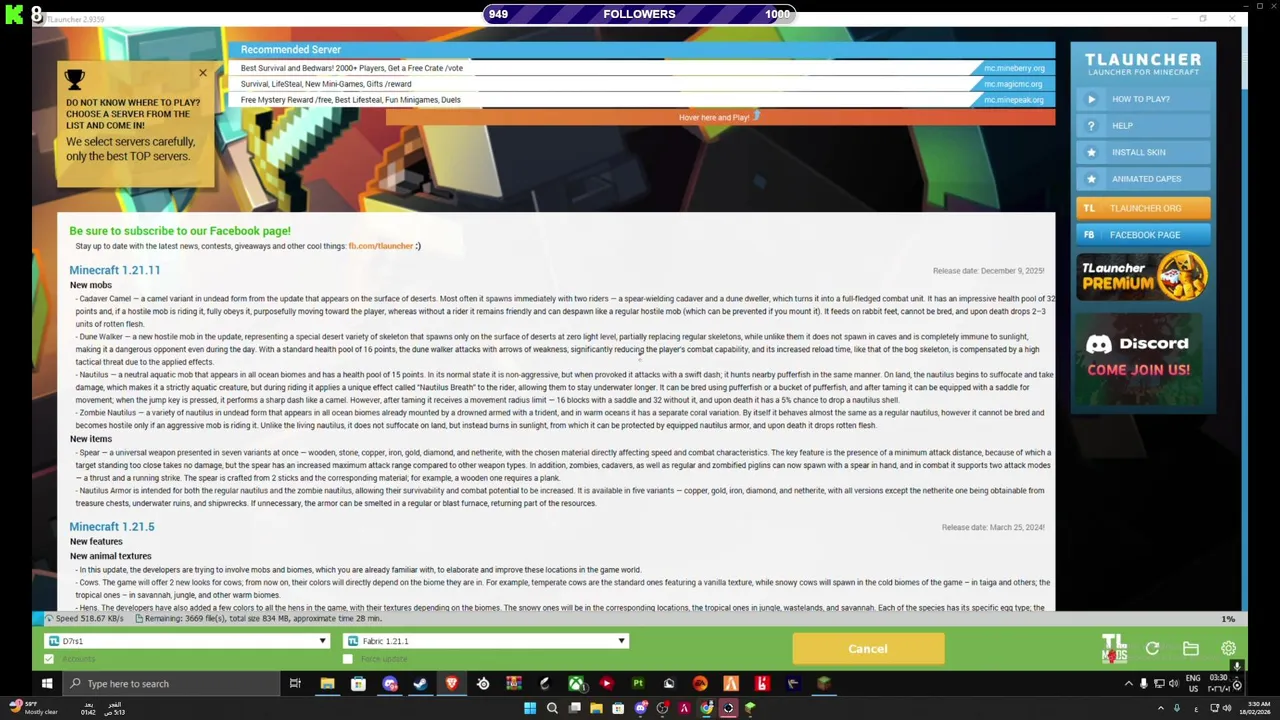Open HELP sidebar item
Image resolution: width=1280 pixels, height=720 pixels.
pos(1143,126)
